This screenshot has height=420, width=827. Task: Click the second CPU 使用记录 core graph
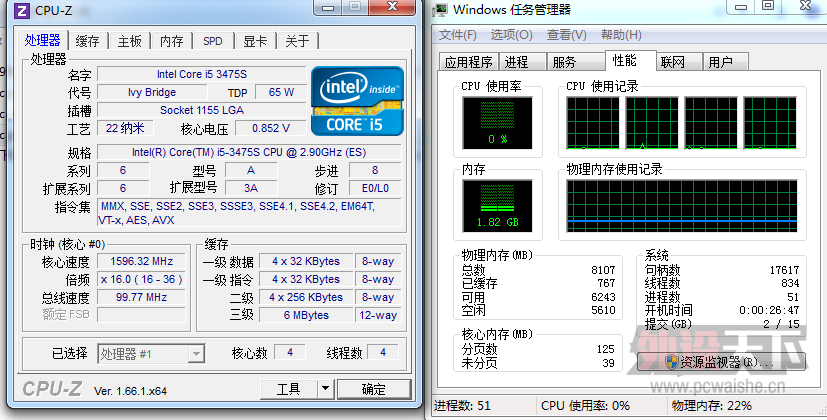click(652, 123)
